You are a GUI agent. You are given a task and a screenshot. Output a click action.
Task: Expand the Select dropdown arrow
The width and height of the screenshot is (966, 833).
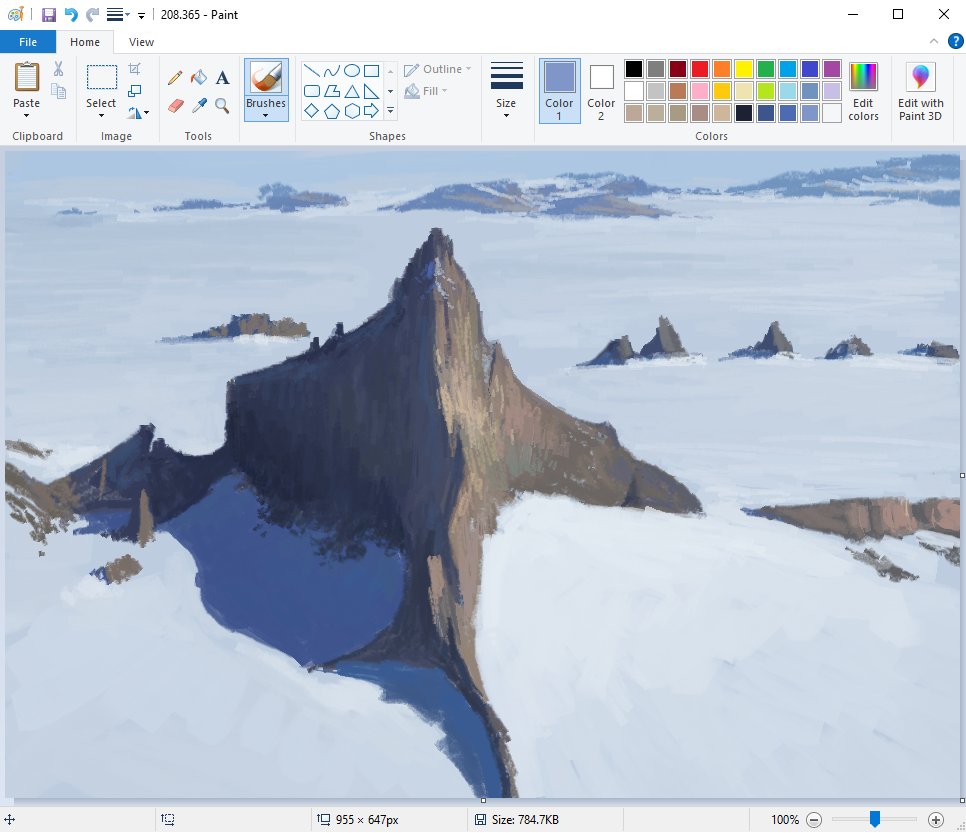(x=101, y=116)
